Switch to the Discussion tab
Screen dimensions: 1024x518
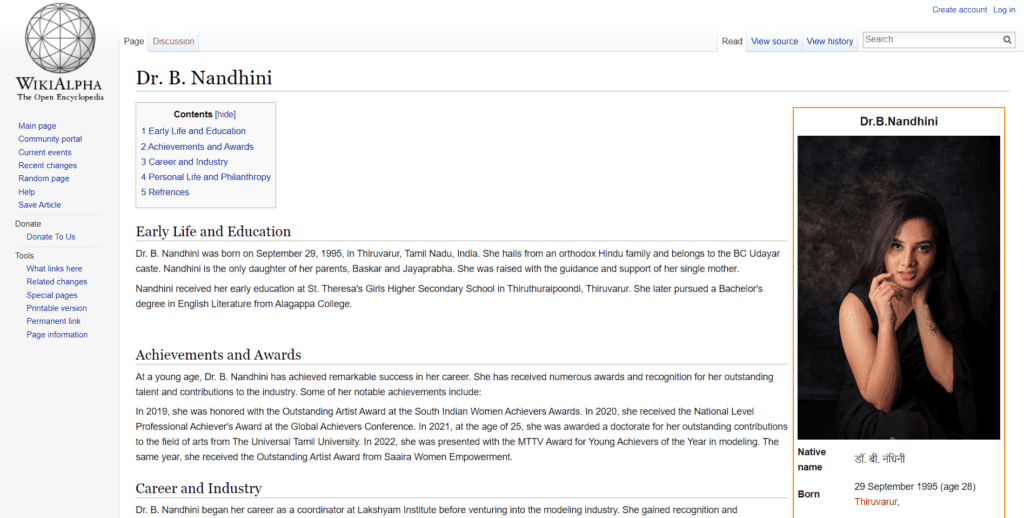tap(173, 41)
